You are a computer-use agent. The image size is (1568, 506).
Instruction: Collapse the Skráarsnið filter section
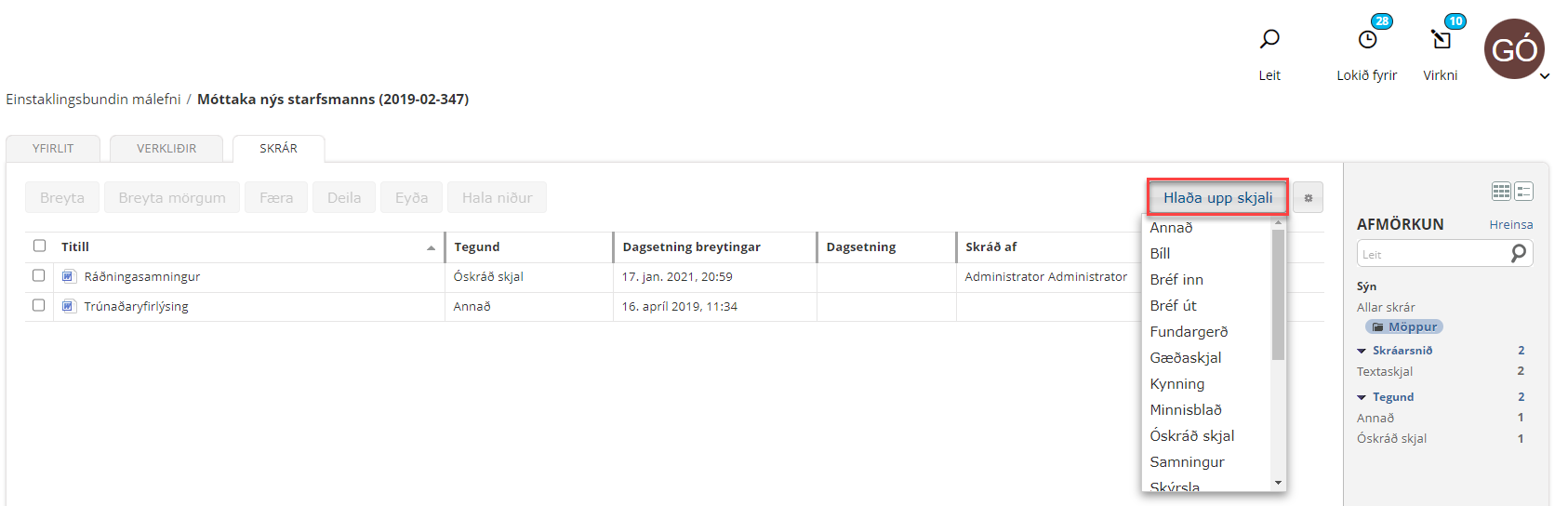point(1362,351)
